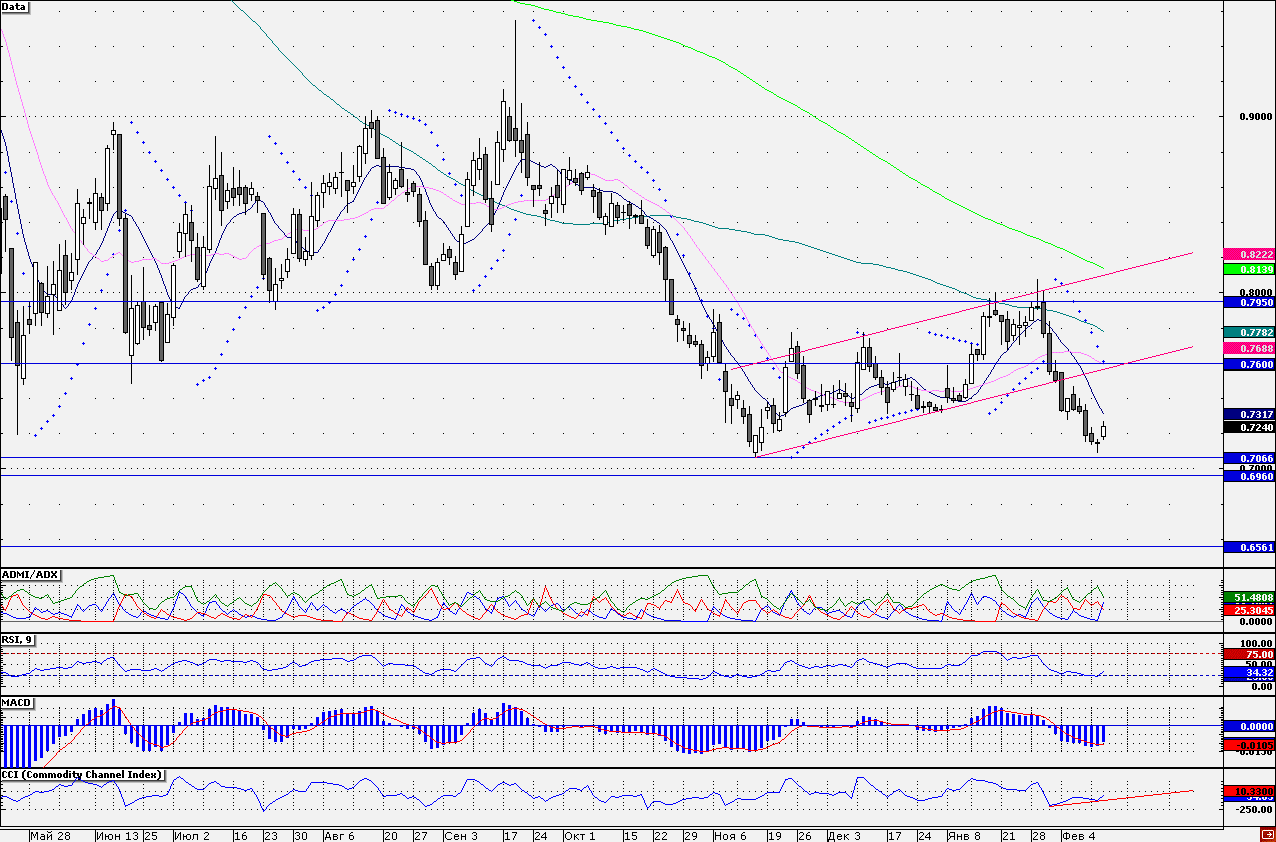
Task: Click the teal 0.7782 moving average tag
Action: tap(1248, 331)
